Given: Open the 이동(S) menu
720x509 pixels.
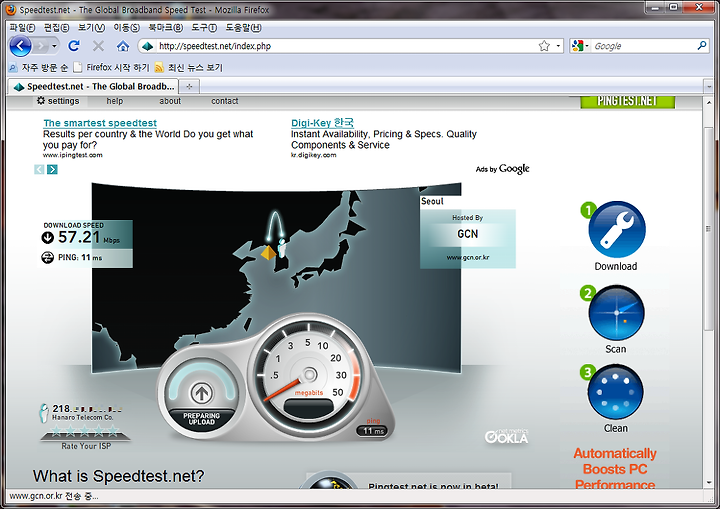Looking at the screenshot, I should pos(126,28).
